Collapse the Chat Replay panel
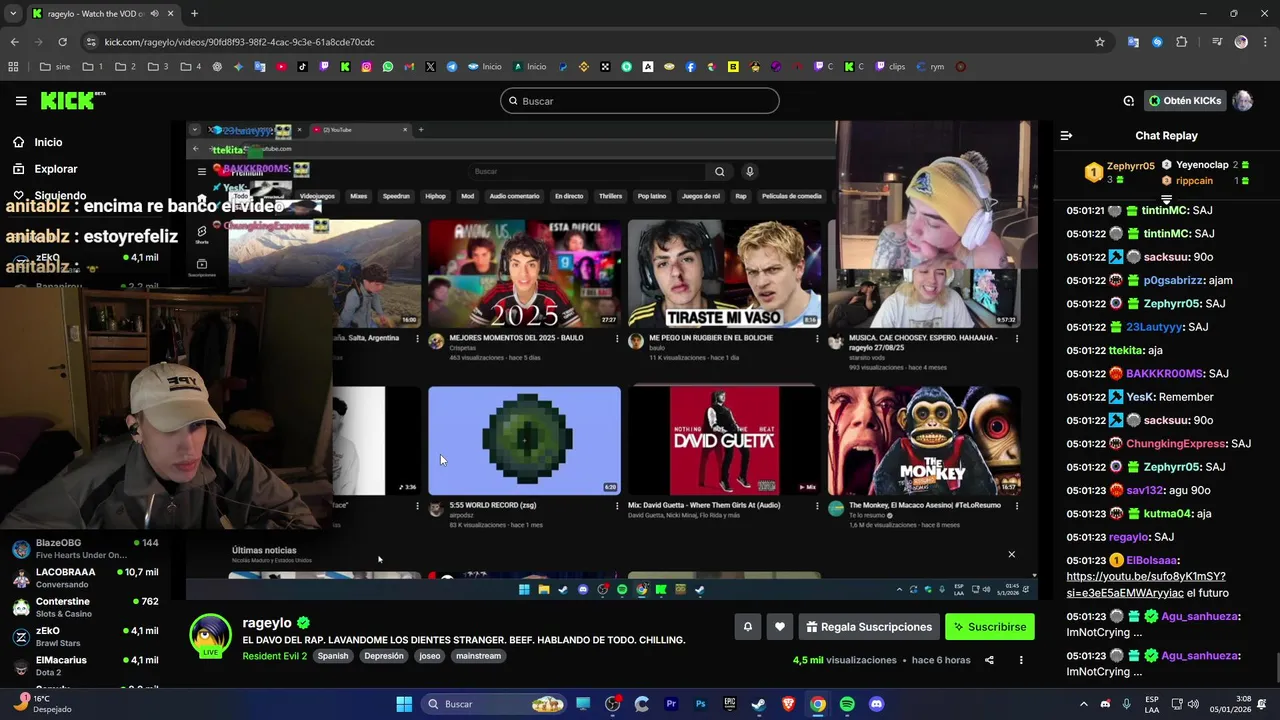Viewport: 1280px width, 720px height. pos(1066,135)
